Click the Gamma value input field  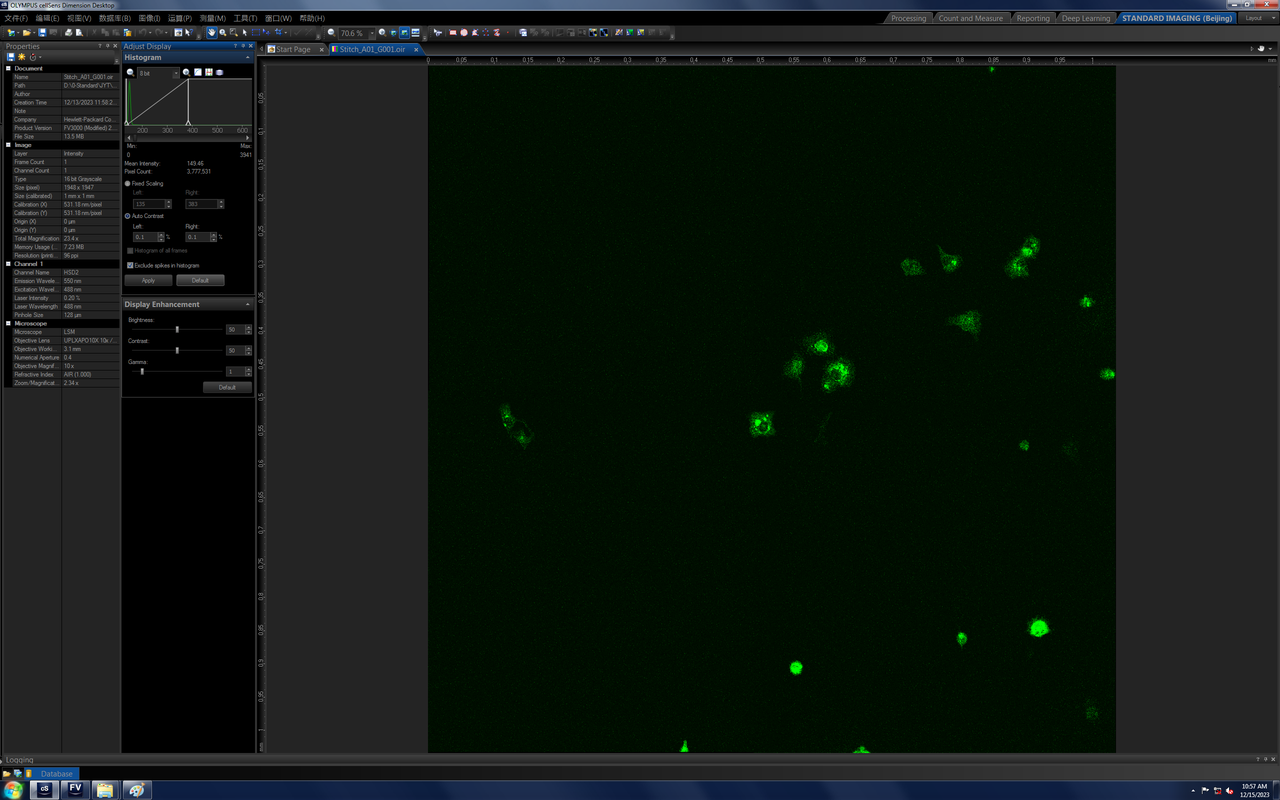coord(234,371)
